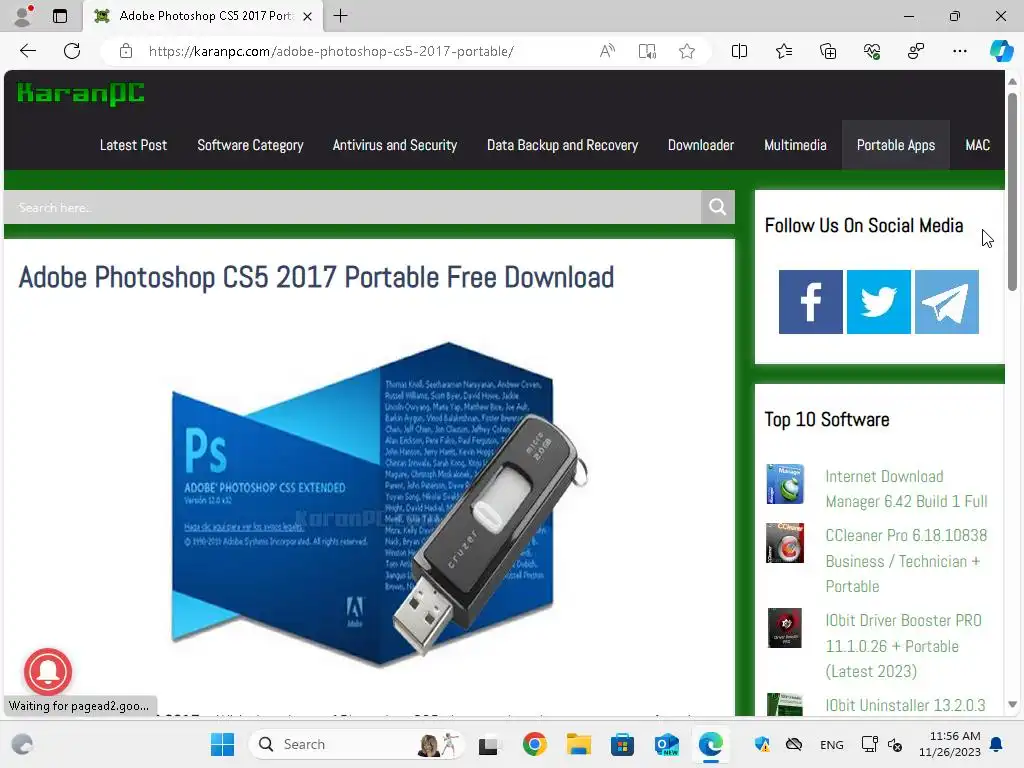Open Settings and more ellipsis menu
1024x768 pixels.
[959, 51]
